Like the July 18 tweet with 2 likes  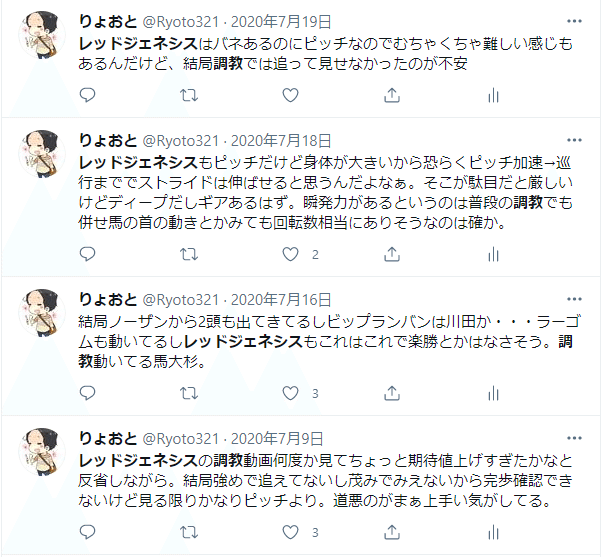pos(290,254)
